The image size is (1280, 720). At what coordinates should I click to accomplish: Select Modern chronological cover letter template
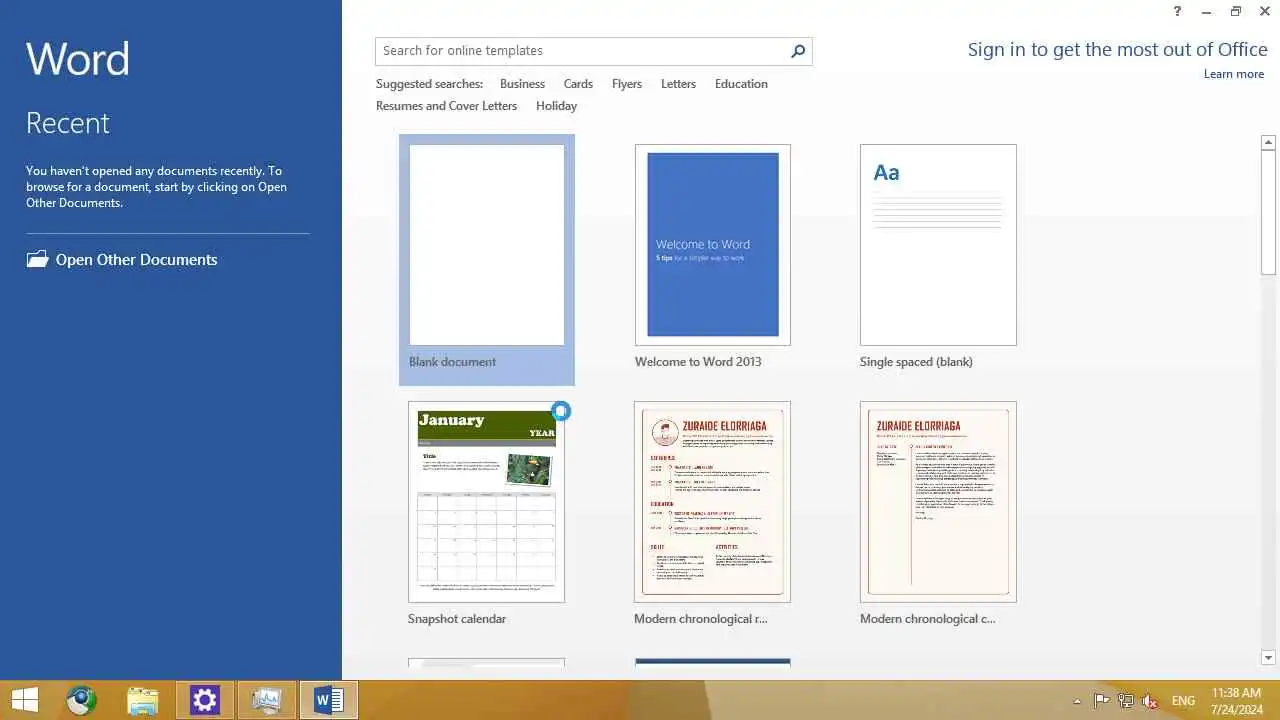click(x=938, y=502)
